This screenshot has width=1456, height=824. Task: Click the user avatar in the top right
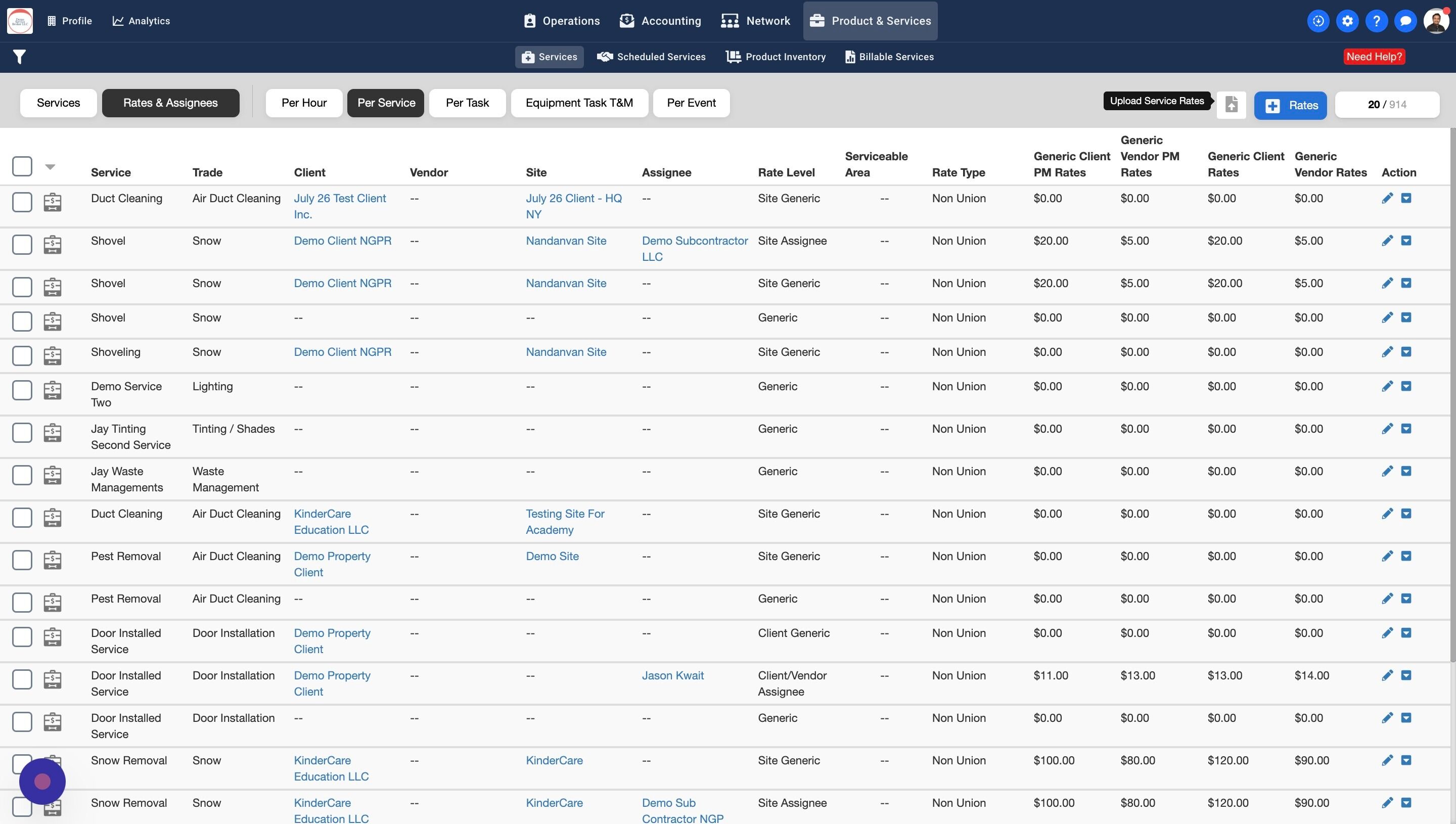click(x=1436, y=21)
